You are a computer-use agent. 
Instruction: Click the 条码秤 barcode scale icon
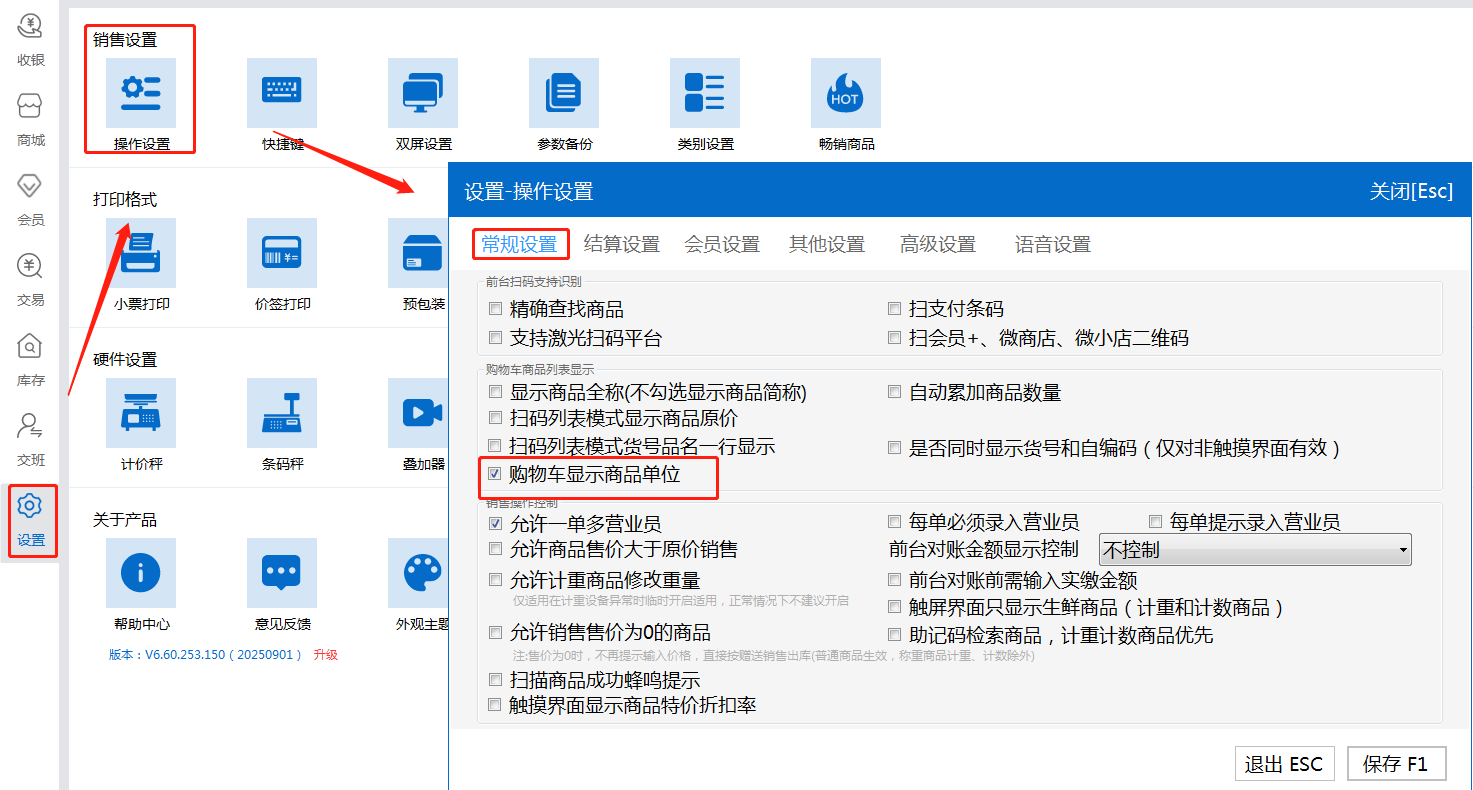tap(282, 413)
